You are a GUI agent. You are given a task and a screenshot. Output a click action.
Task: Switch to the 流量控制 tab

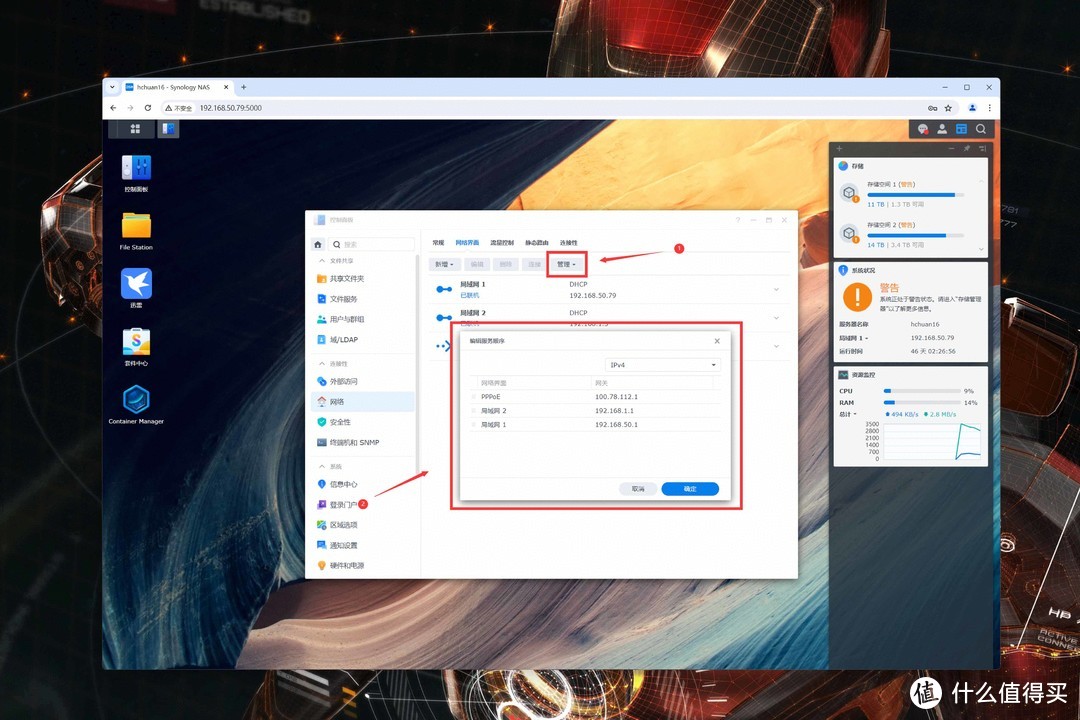pyautogui.click(x=502, y=243)
